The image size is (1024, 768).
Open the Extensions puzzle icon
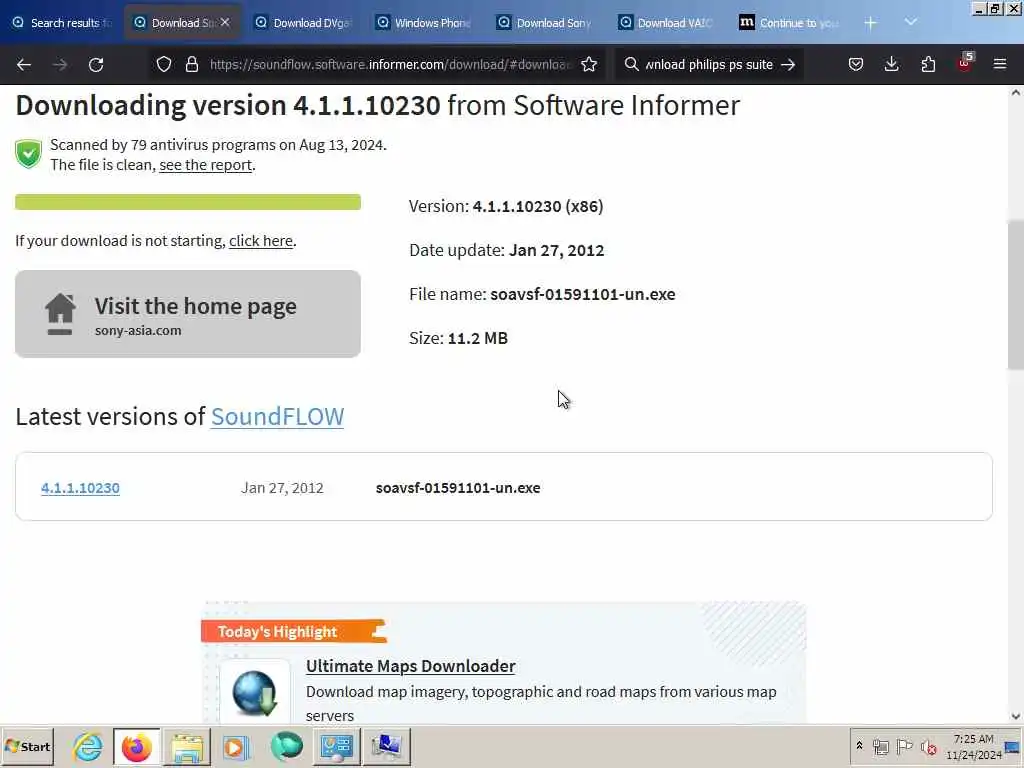928,64
